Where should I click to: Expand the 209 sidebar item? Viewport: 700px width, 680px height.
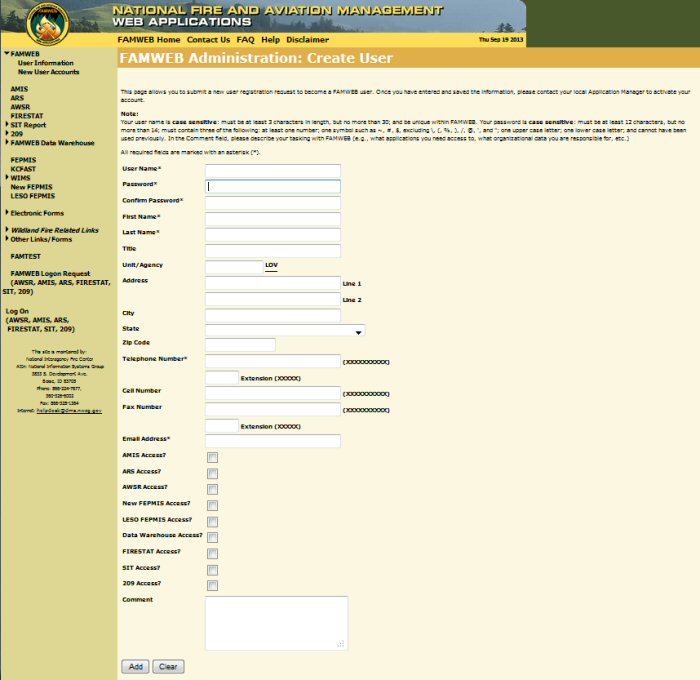pyautogui.click(x=7, y=133)
